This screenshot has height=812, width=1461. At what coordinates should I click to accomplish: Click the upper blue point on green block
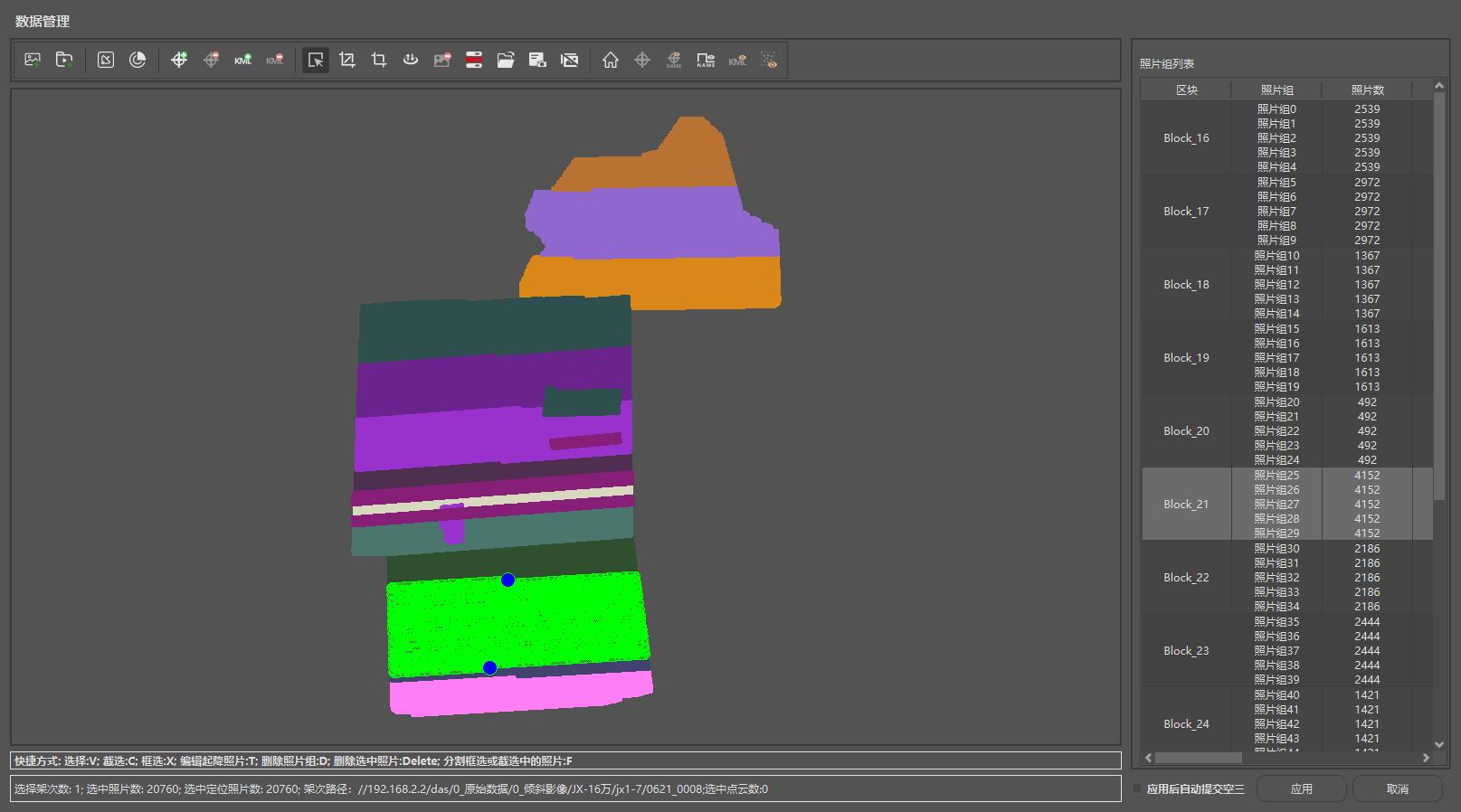tap(508, 580)
